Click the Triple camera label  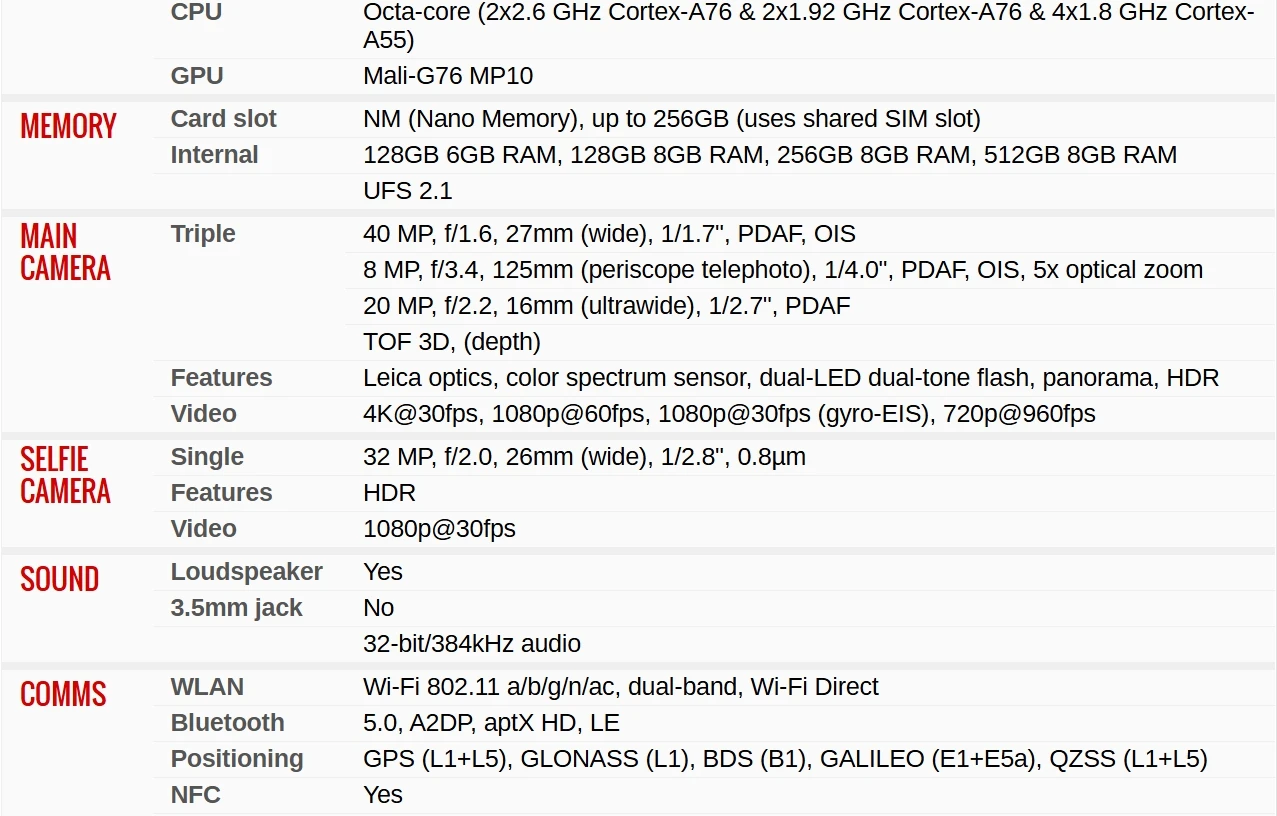click(203, 234)
